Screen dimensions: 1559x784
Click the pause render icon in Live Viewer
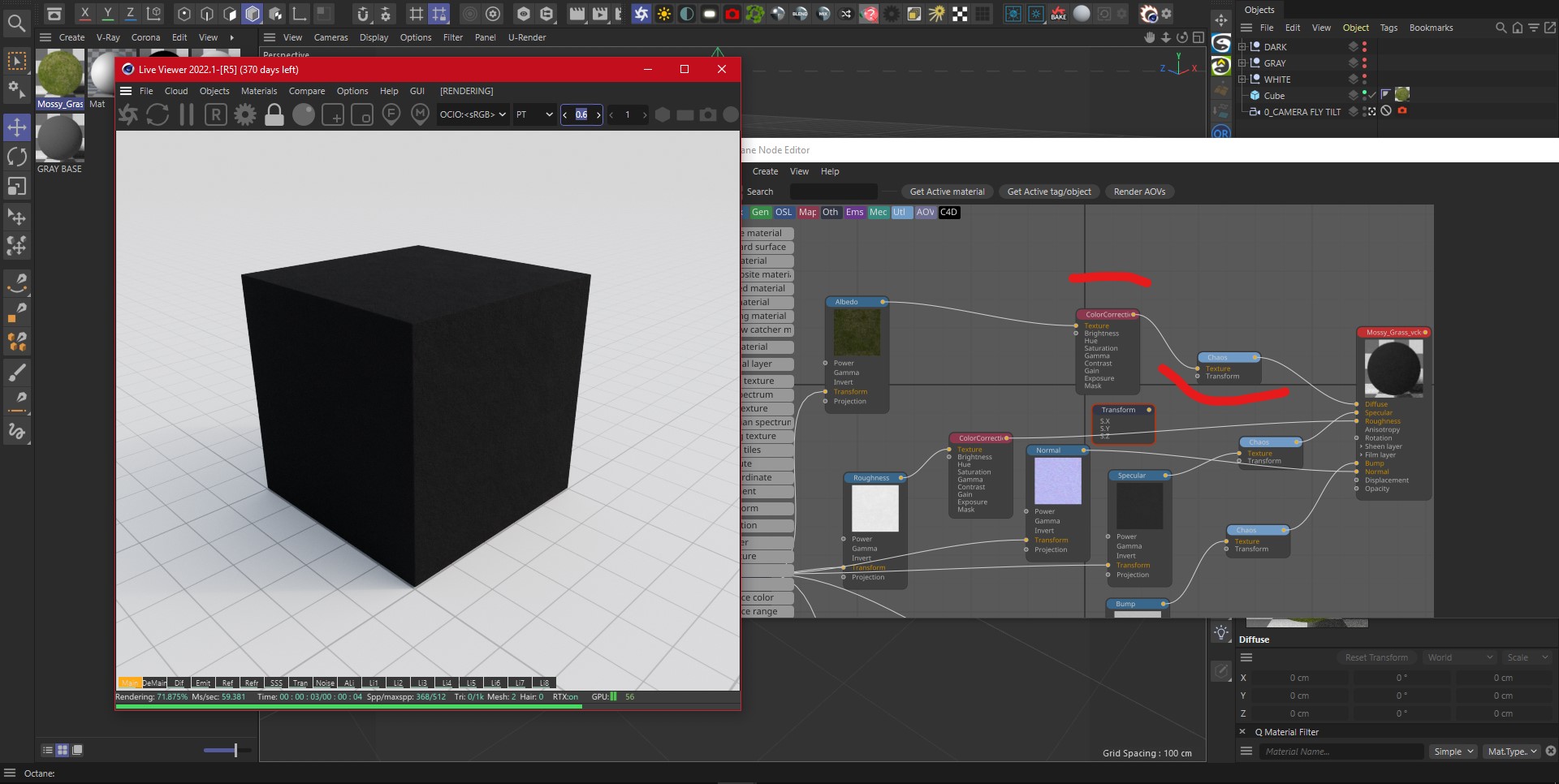coord(187,115)
